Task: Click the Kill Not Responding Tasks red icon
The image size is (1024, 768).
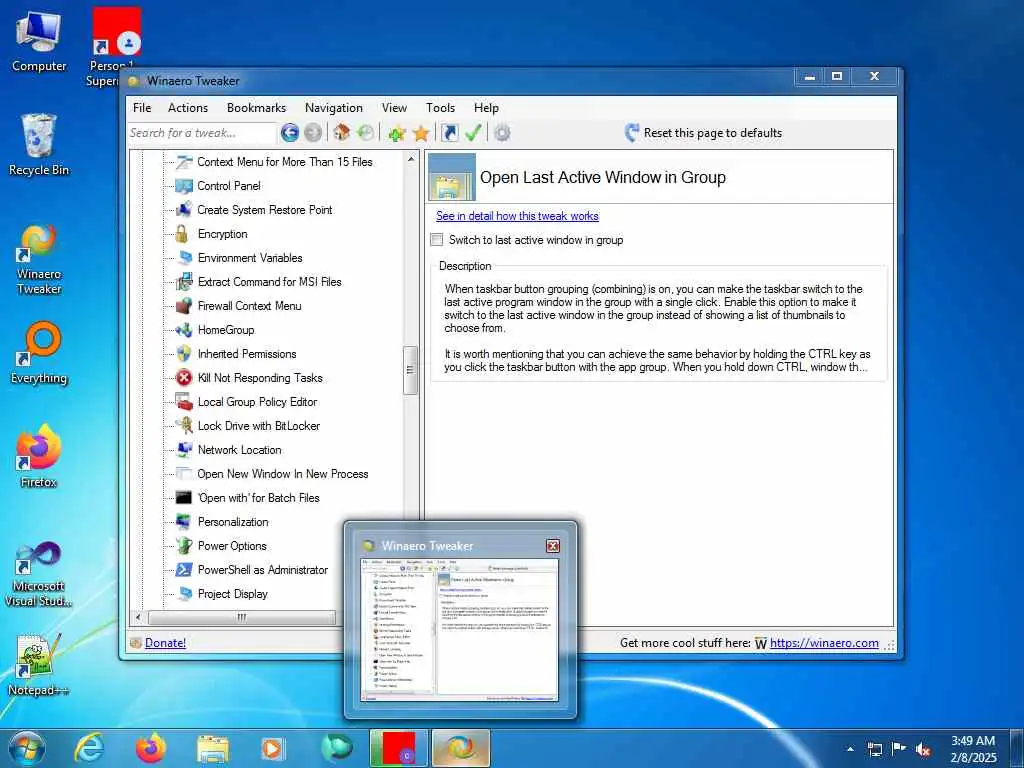Action: tap(184, 377)
